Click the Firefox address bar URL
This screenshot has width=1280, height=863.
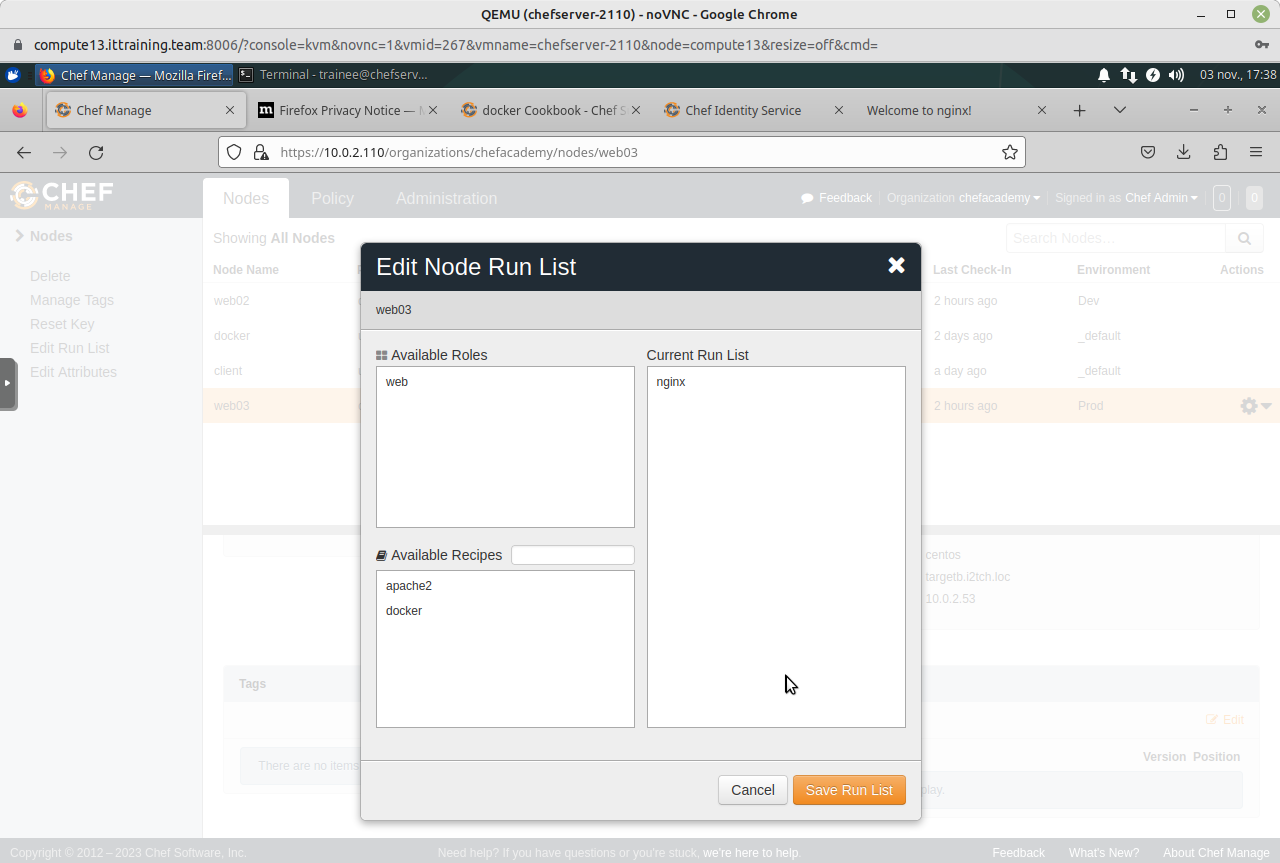coord(459,152)
